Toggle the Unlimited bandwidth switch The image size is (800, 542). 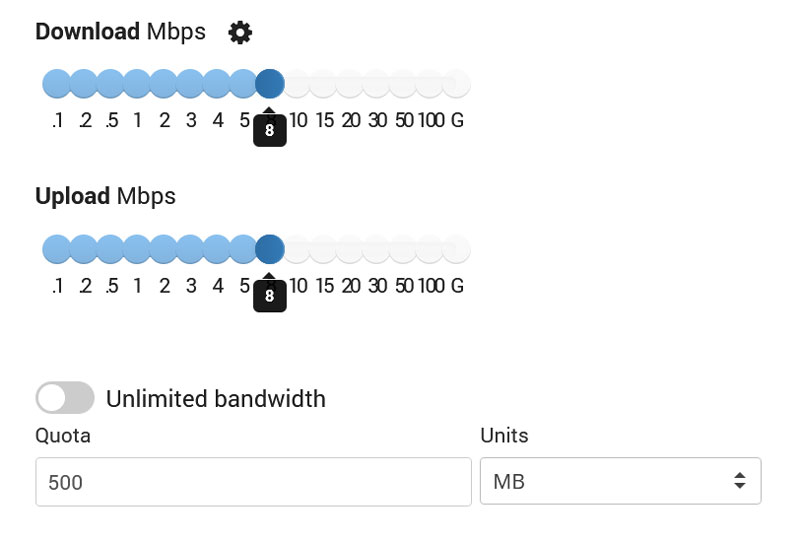tap(65, 398)
